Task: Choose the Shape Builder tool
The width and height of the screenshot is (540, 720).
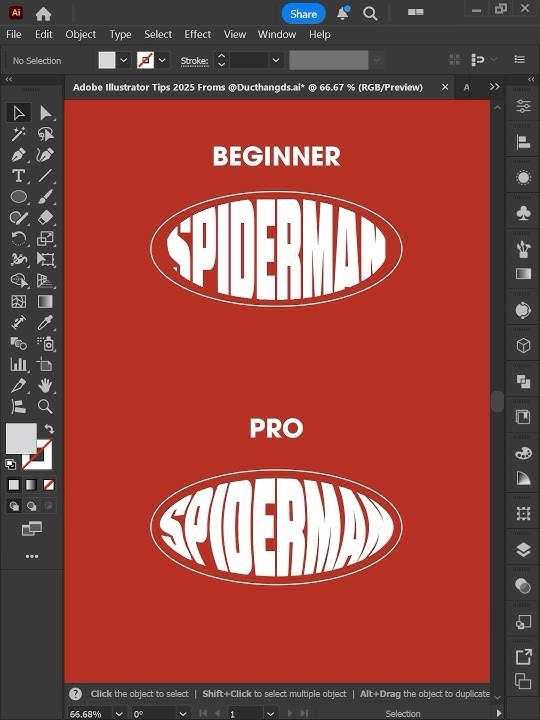Action: click(x=18, y=281)
